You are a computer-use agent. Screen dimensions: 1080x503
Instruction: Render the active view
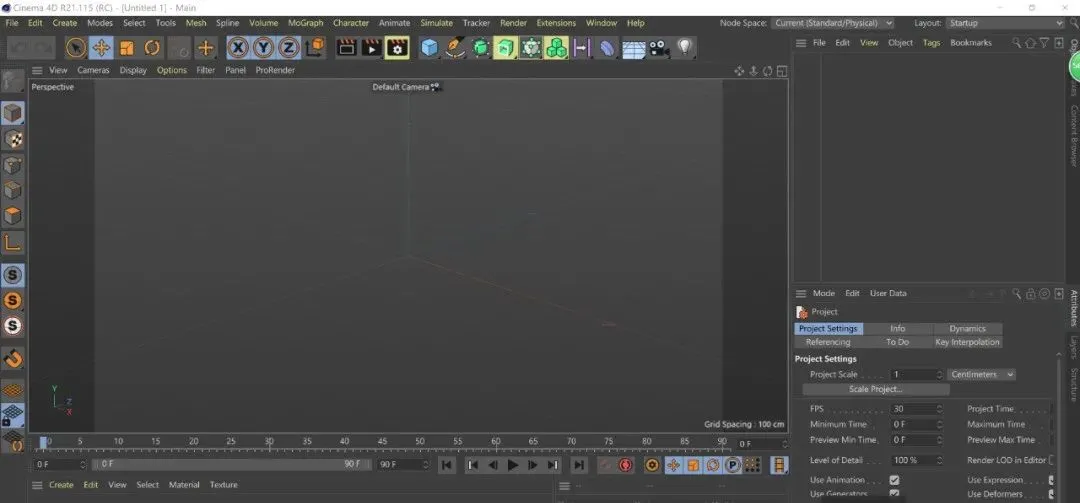(346, 48)
